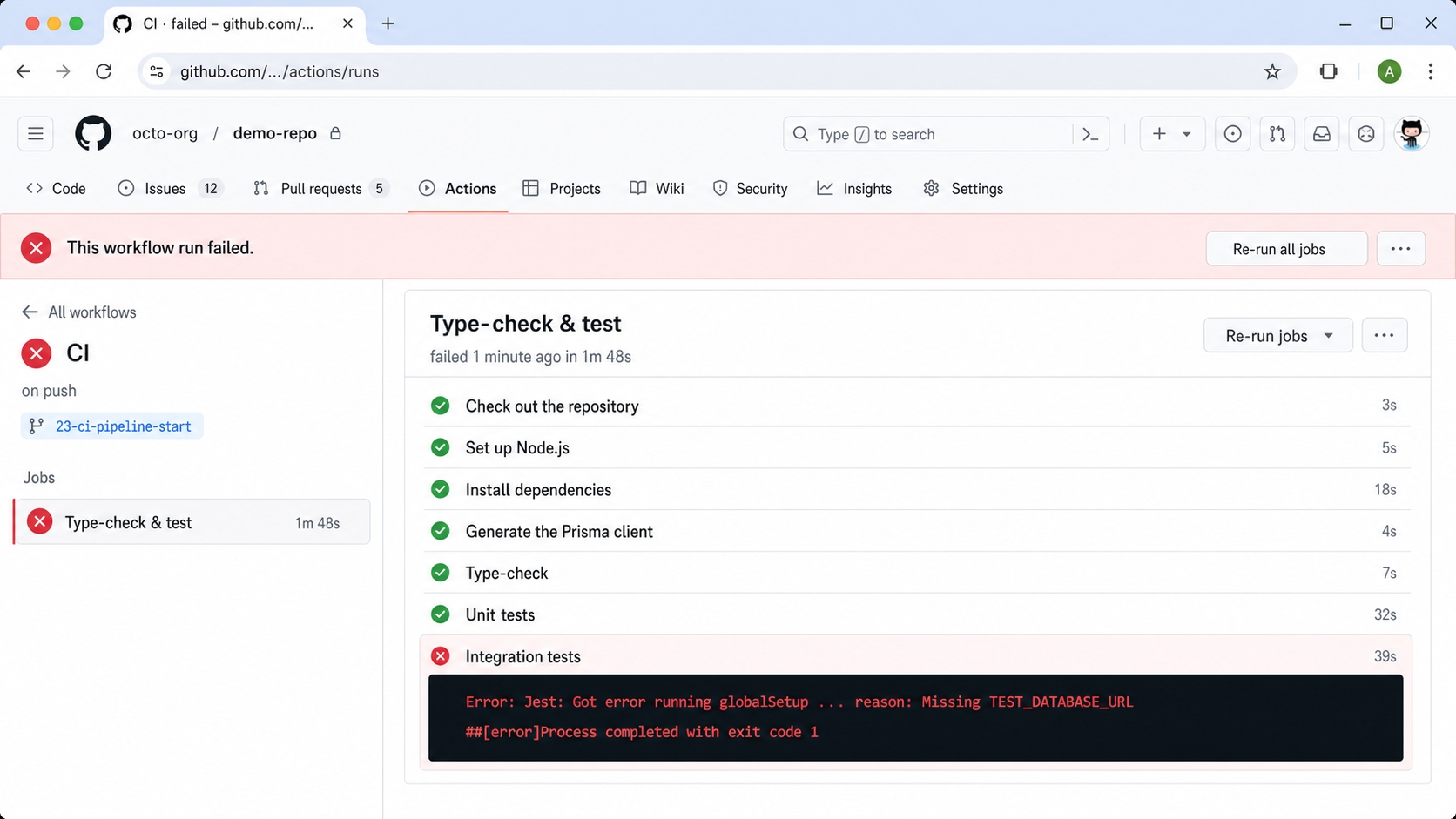
Task: Go back in browser history
Action: 24,71
